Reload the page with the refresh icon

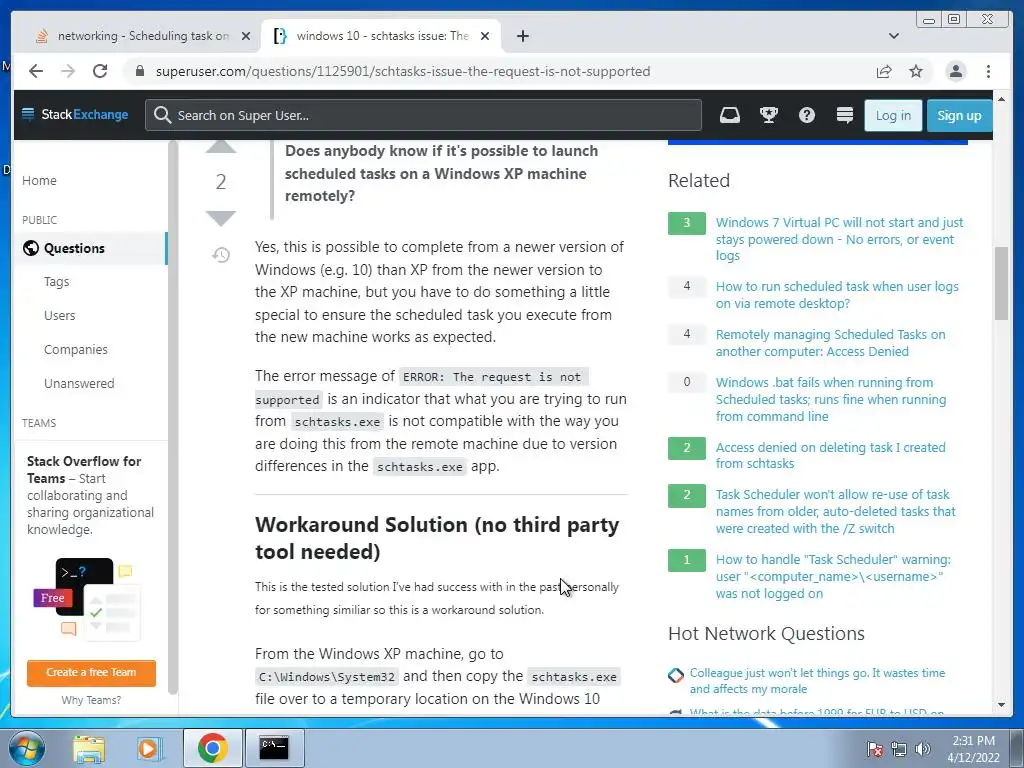pos(100,71)
